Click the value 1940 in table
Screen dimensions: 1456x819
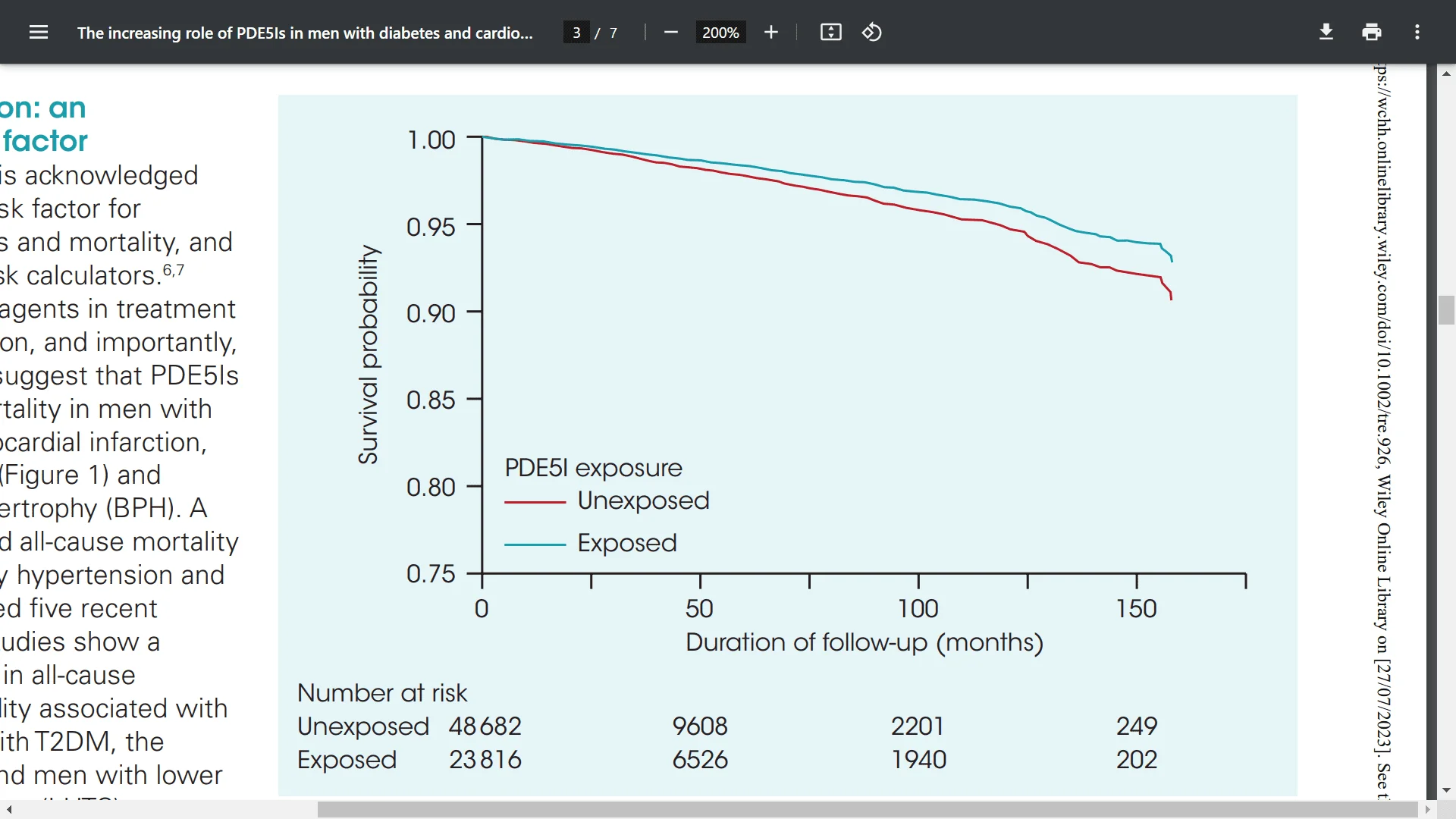tap(918, 759)
